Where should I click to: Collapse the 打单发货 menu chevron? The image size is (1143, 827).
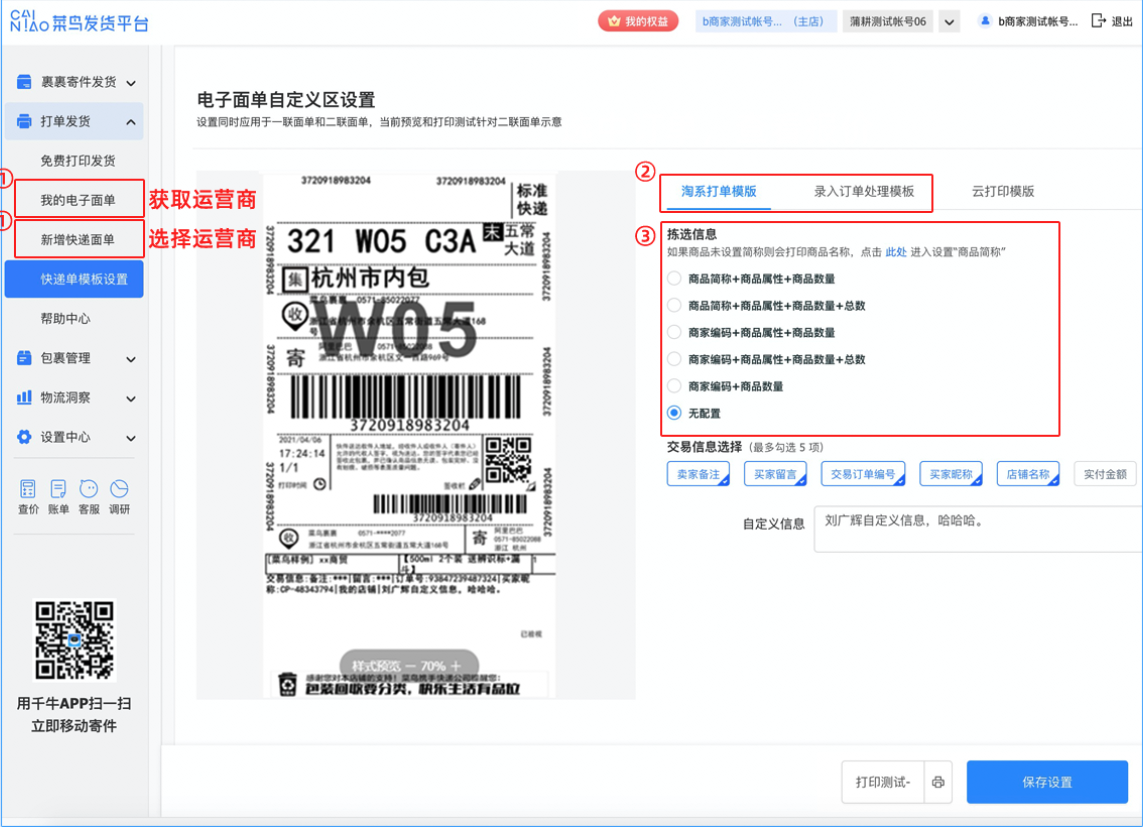(131, 122)
